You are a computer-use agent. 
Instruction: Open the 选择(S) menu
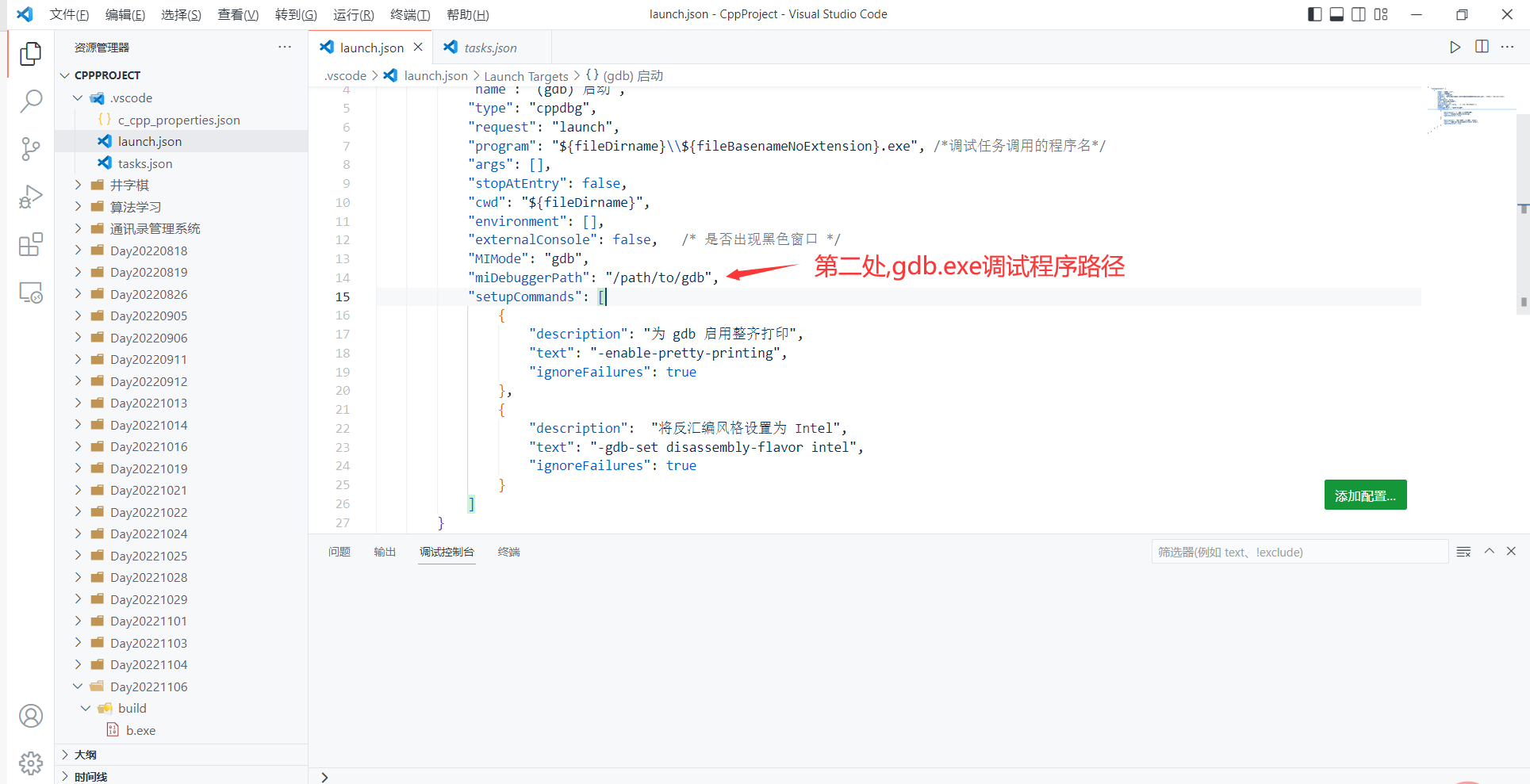pyautogui.click(x=181, y=14)
